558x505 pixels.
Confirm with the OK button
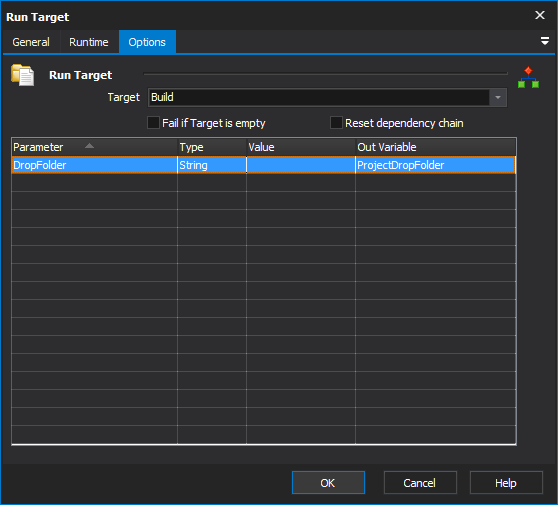328,483
